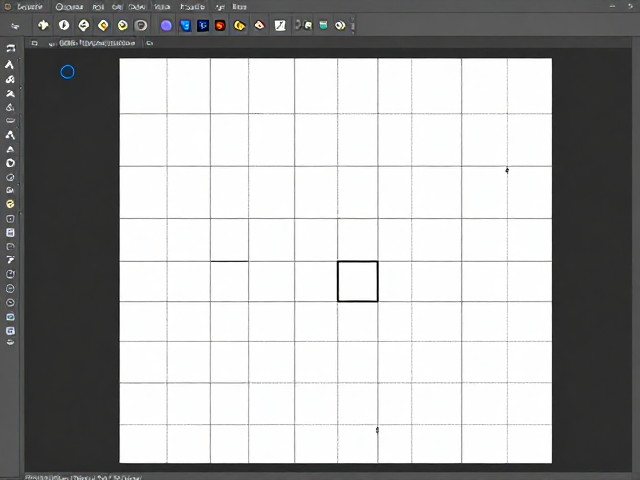The width and height of the screenshot is (640, 480).
Task: Select the short black horizontal line on the canvas
Action: click(229, 261)
